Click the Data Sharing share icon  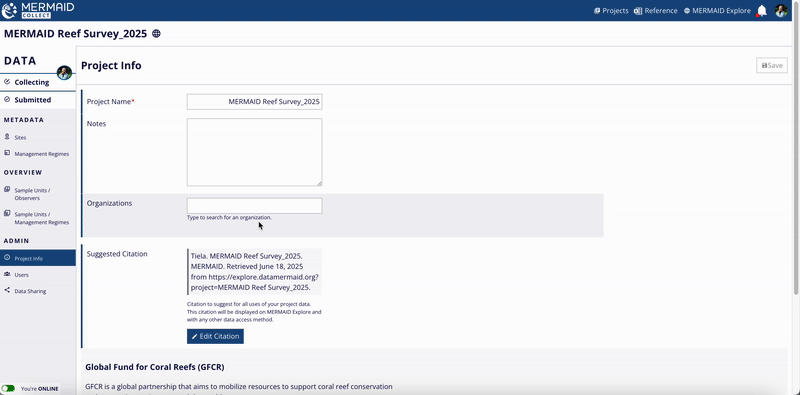pos(7,290)
